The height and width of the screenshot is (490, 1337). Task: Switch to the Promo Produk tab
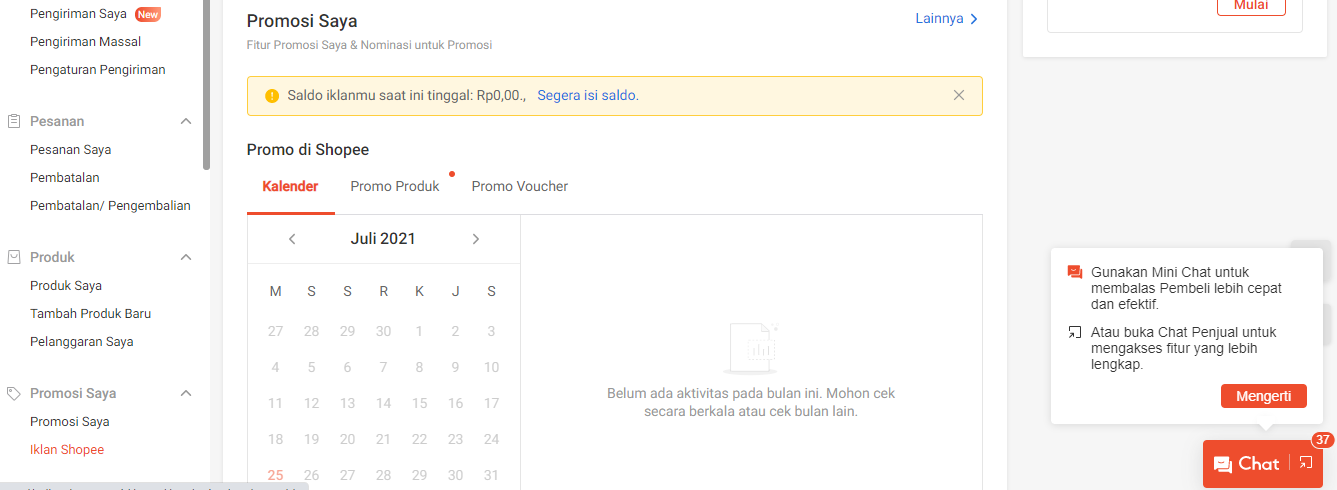point(395,186)
